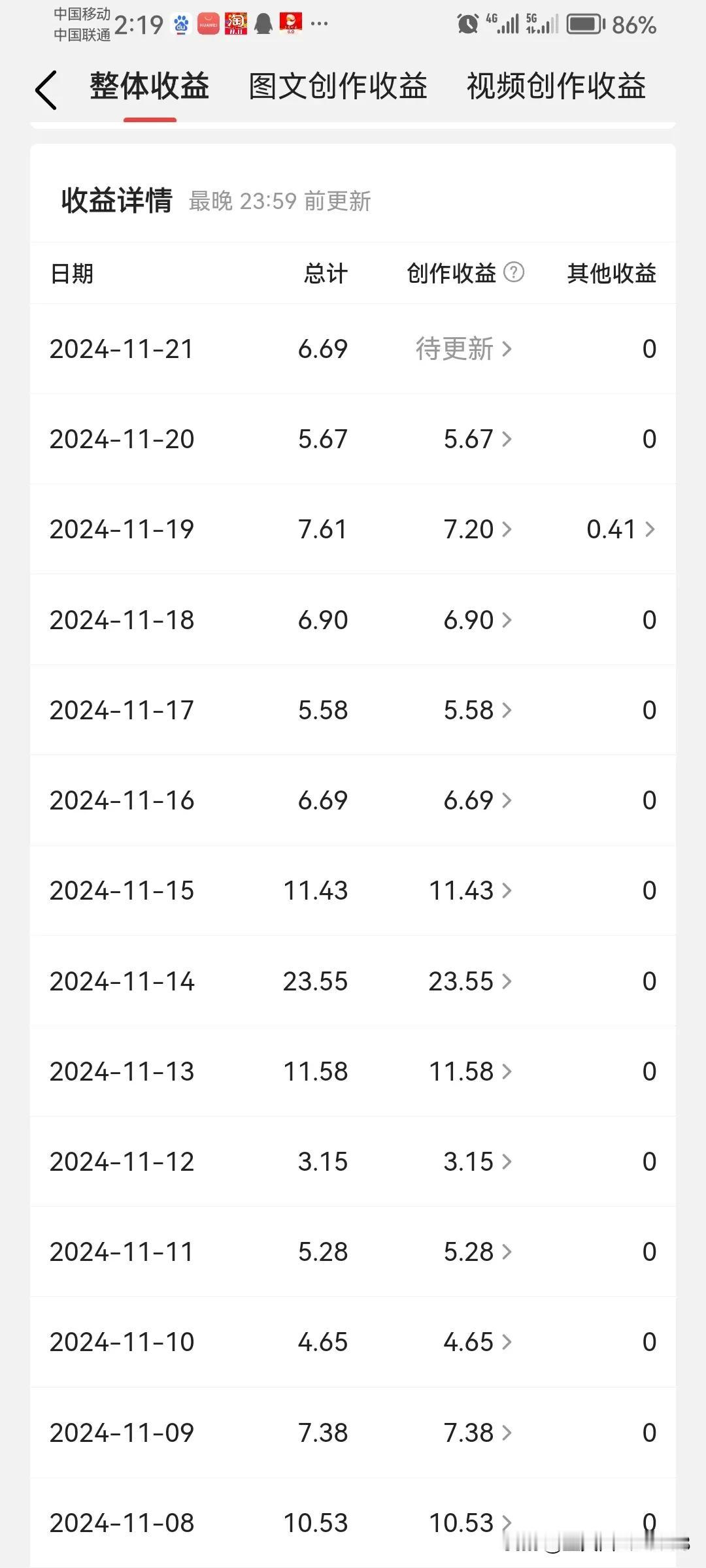Tap the Huawei app notification icon
Viewport: 706px width, 1568px height.
(208, 24)
